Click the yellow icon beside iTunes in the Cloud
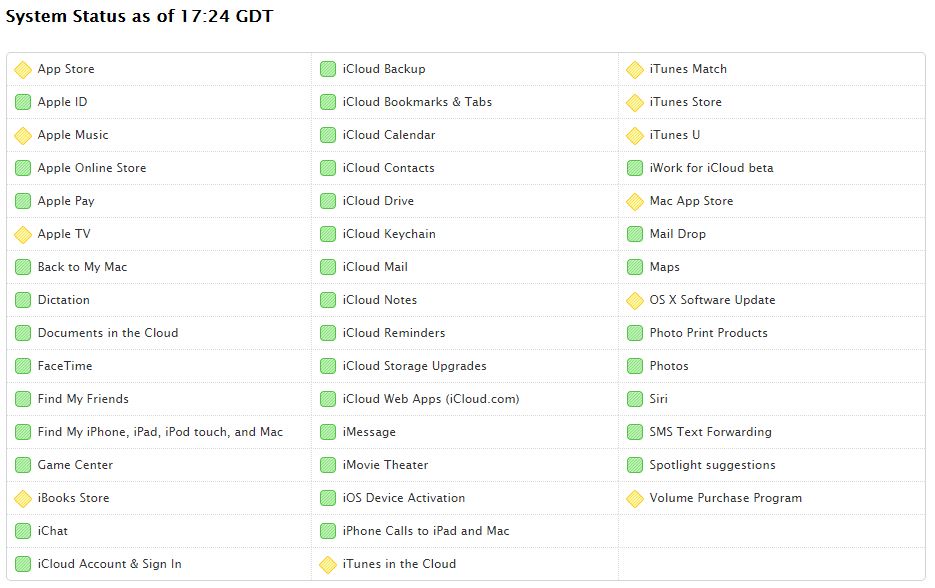 point(328,565)
